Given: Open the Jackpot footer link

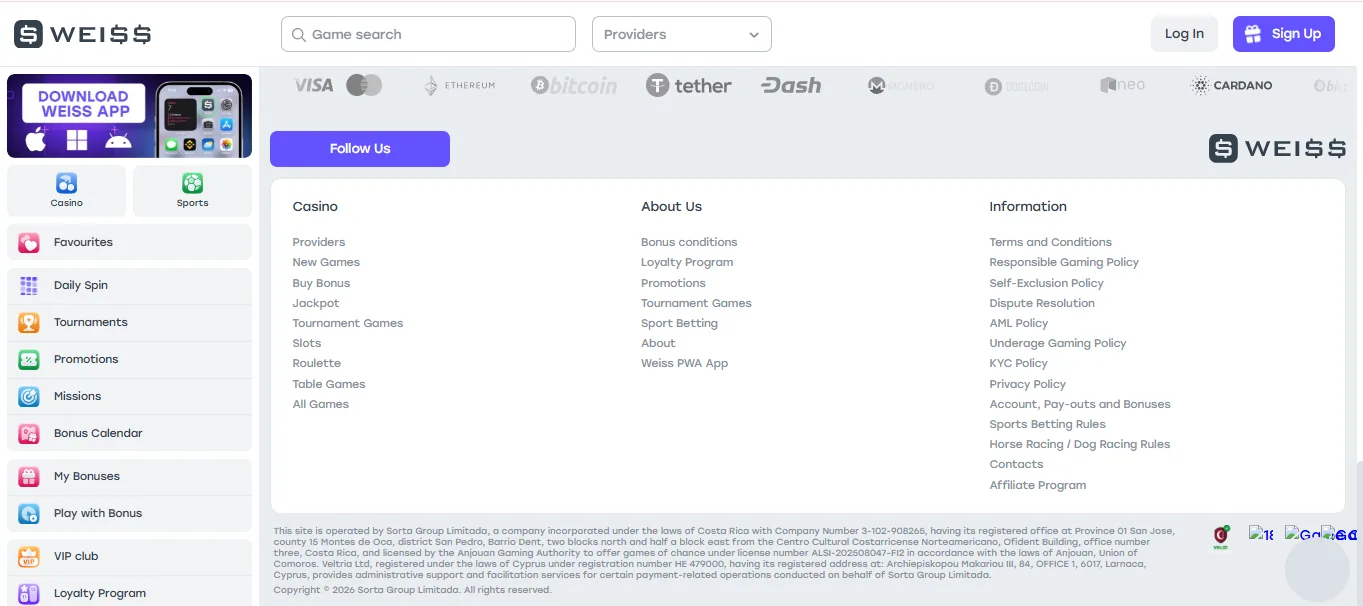Looking at the screenshot, I should coord(316,303).
